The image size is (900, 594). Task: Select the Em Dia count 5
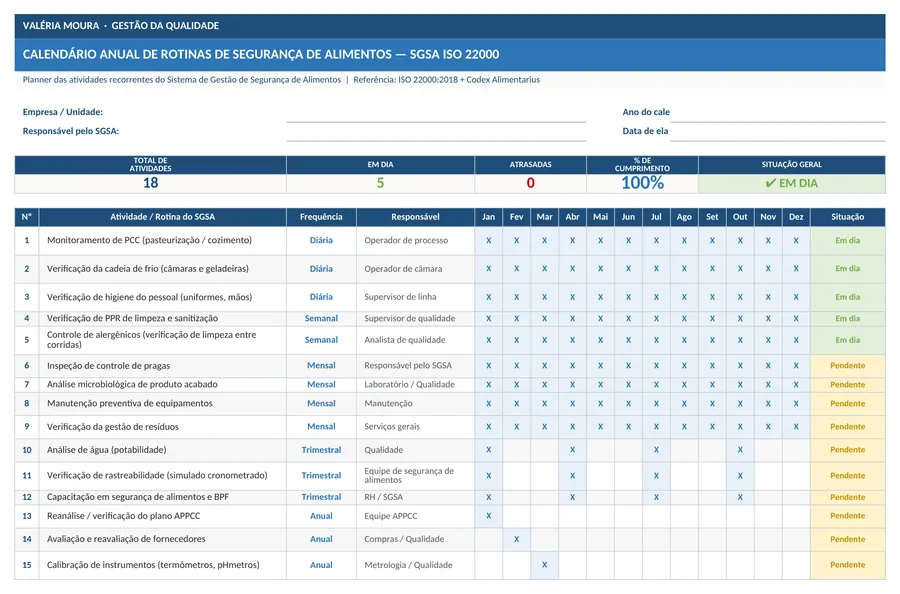(381, 183)
